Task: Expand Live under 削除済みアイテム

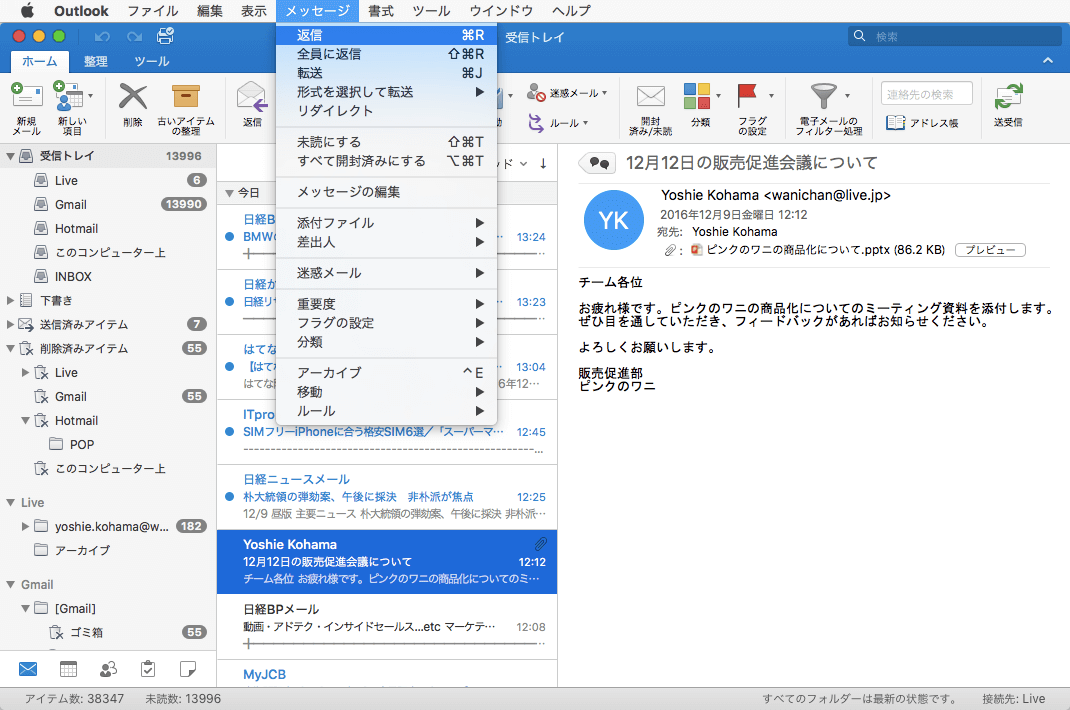Action: coord(25,372)
